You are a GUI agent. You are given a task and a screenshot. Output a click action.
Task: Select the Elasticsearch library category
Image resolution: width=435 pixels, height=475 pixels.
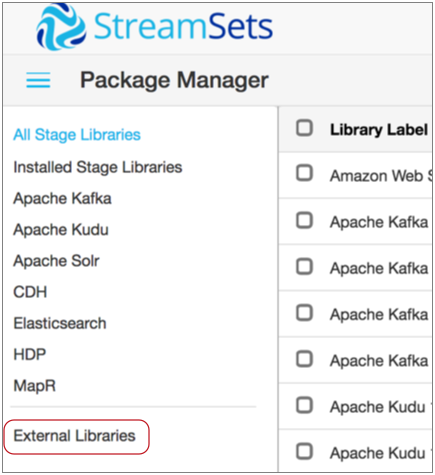coord(60,323)
